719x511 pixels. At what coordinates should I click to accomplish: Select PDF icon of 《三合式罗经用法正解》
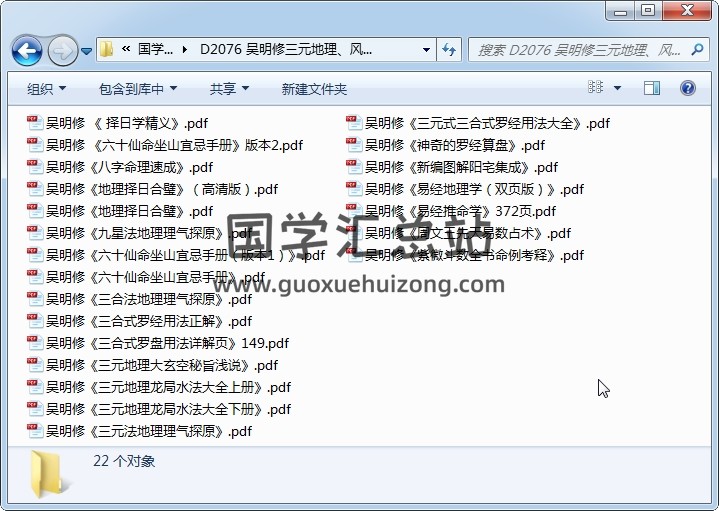[34, 321]
